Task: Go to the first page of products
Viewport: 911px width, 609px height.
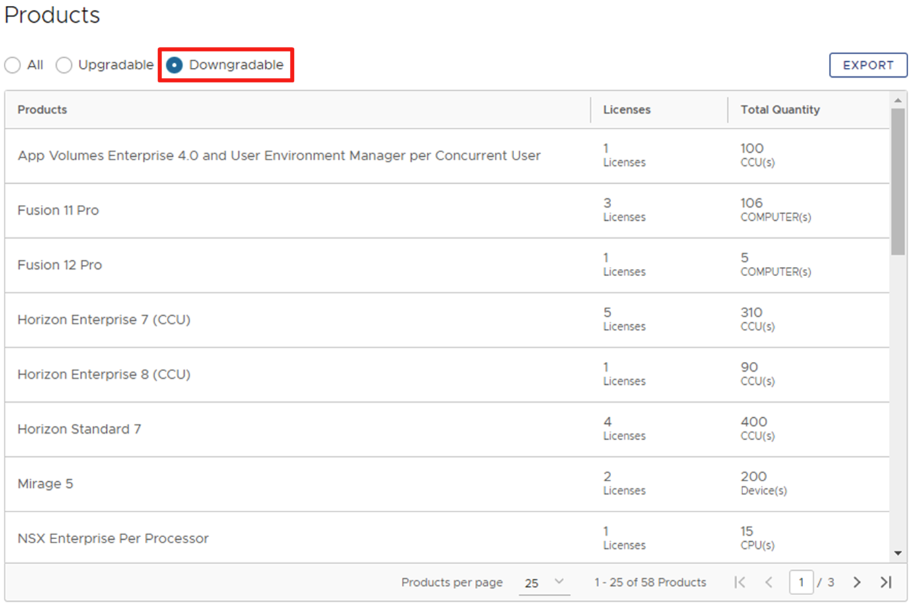Action: [x=740, y=582]
